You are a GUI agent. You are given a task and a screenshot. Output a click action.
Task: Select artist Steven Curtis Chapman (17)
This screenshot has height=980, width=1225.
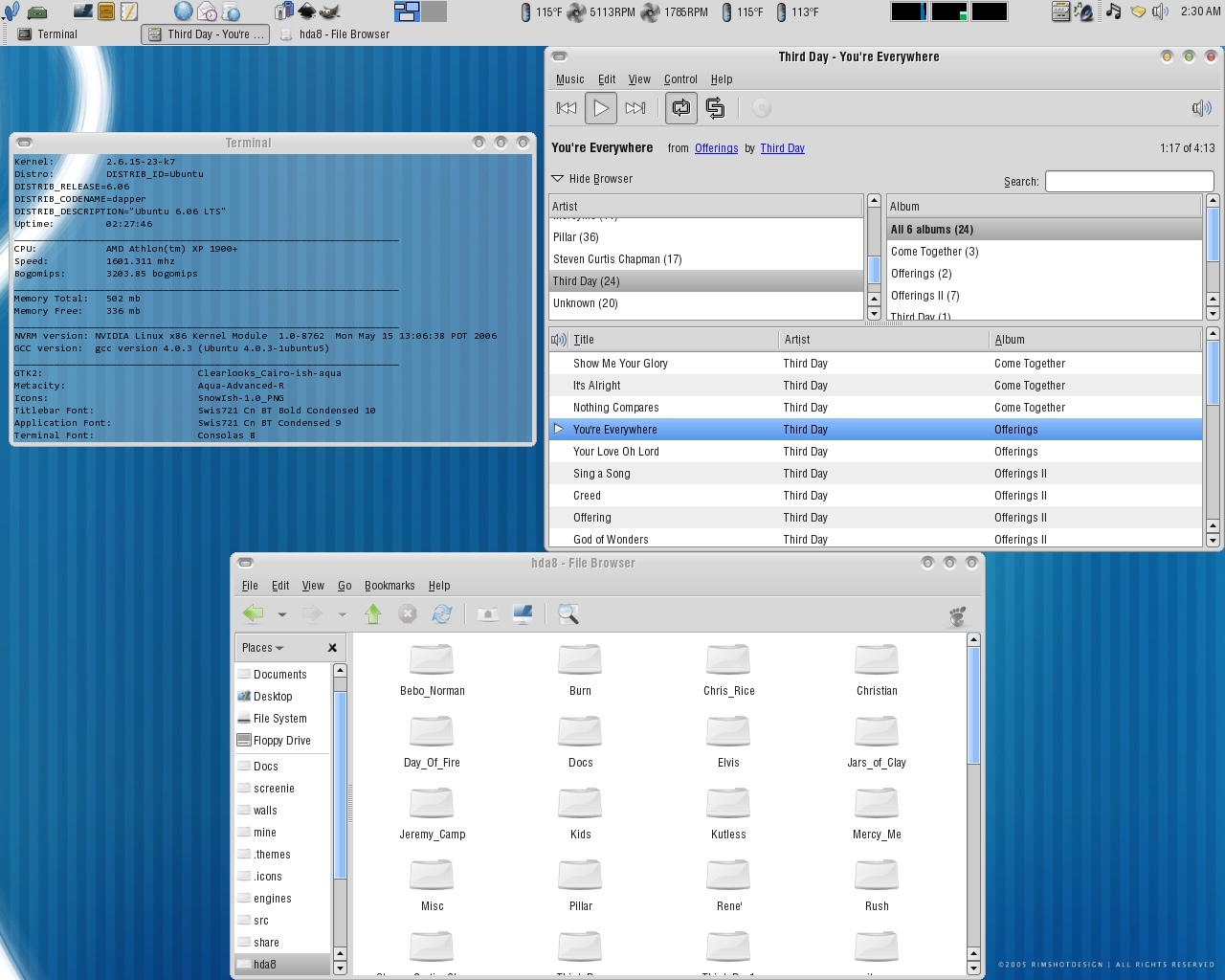pyautogui.click(x=706, y=259)
